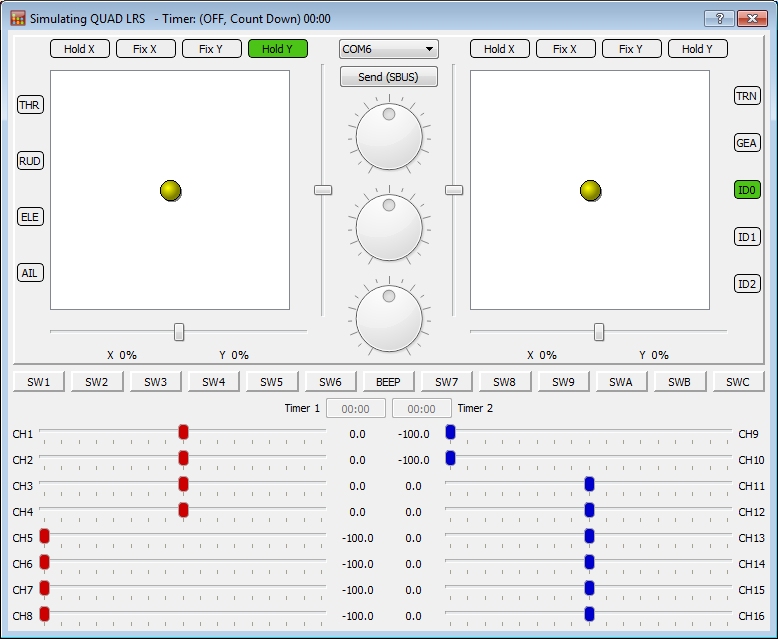The width and height of the screenshot is (778, 639).
Task: Select the active ID0 flight mode
Action: pos(747,190)
